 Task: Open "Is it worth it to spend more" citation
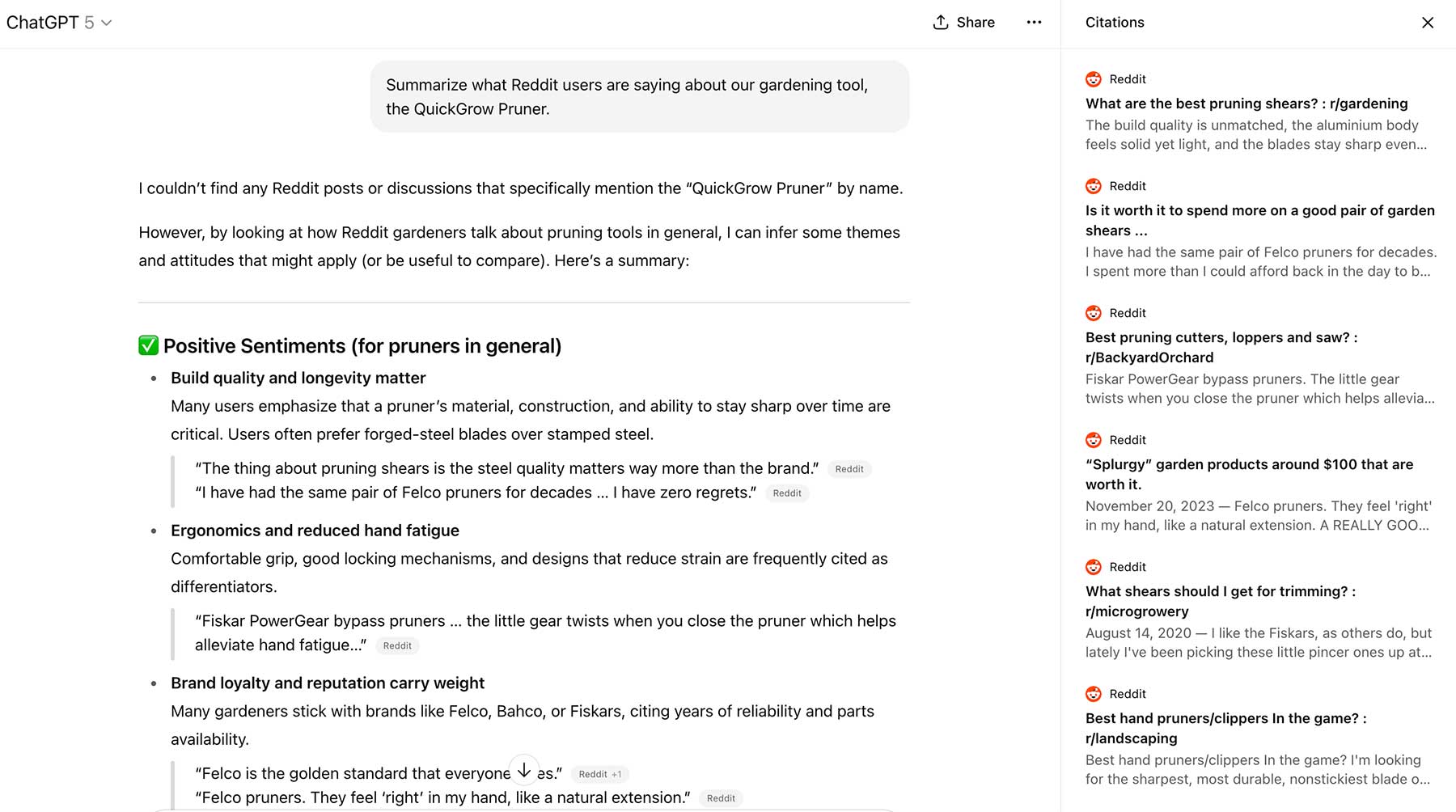1259,220
